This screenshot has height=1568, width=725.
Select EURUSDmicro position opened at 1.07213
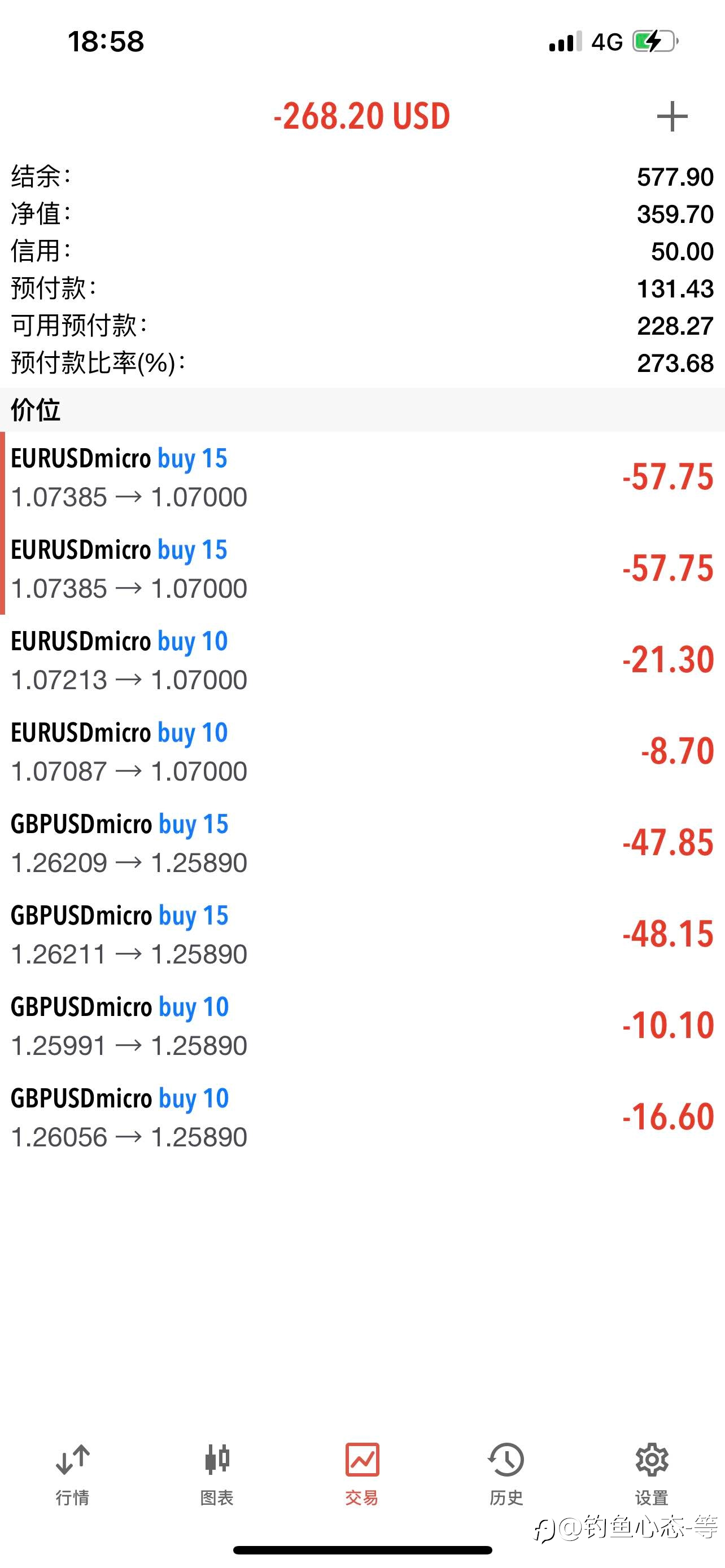click(362, 660)
